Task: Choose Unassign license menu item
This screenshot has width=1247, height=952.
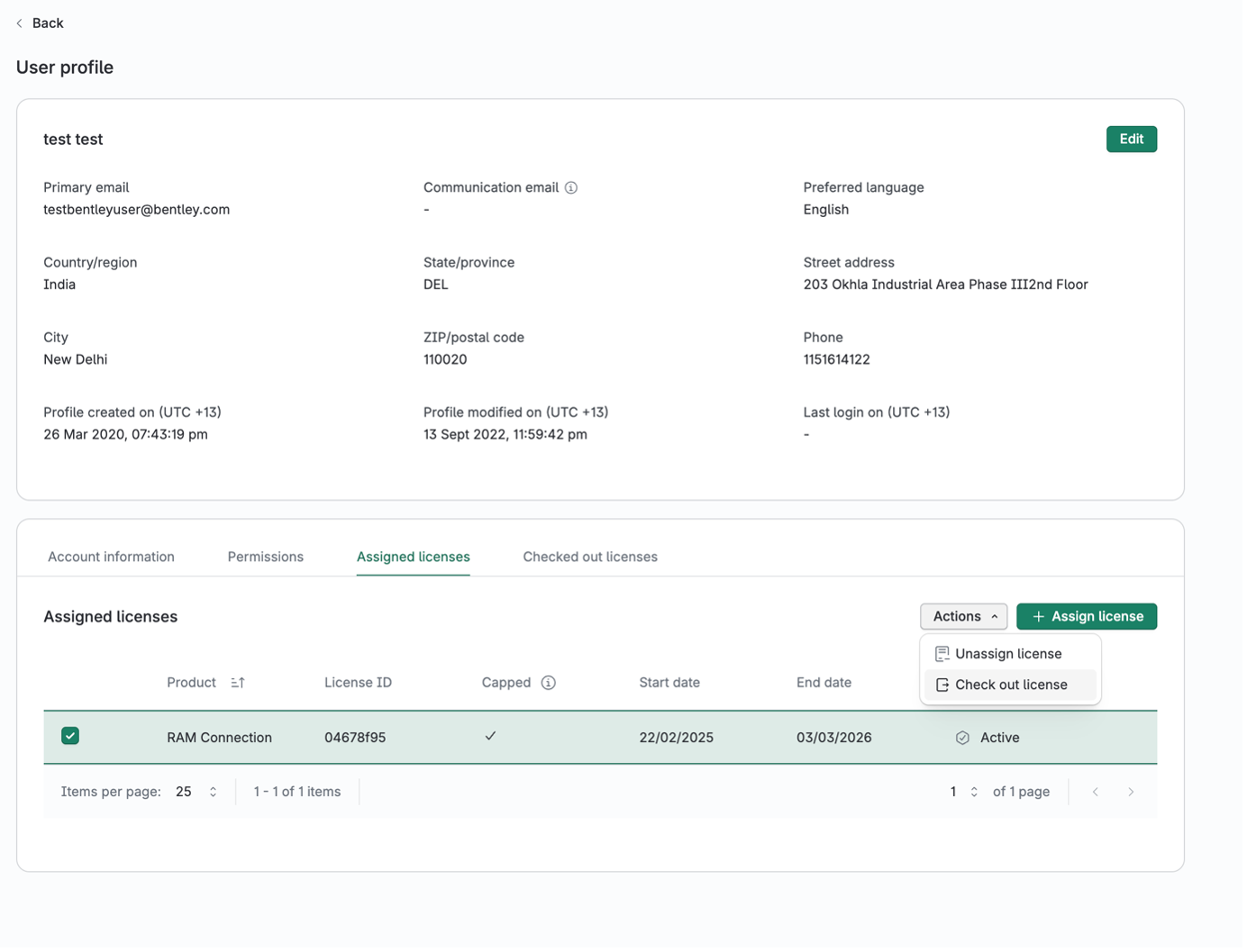Action: click(1010, 654)
